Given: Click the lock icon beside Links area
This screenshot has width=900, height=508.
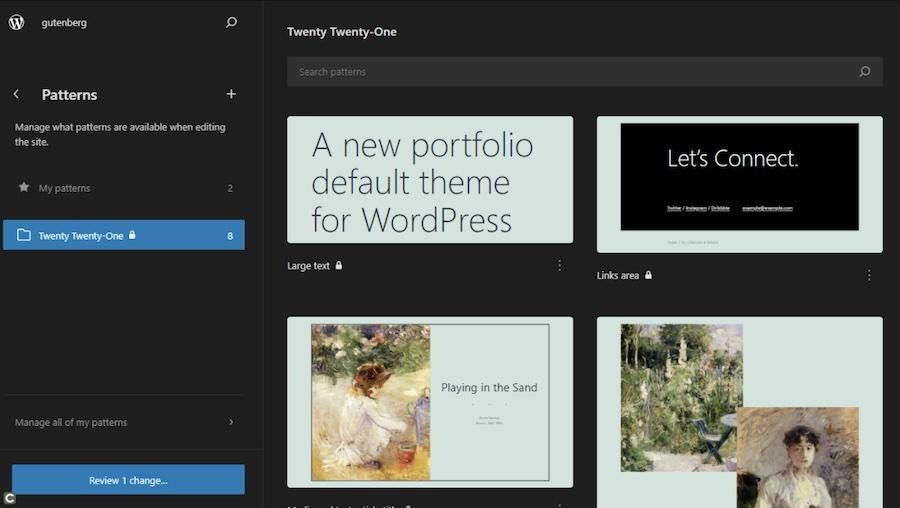Looking at the screenshot, I should (x=648, y=275).
